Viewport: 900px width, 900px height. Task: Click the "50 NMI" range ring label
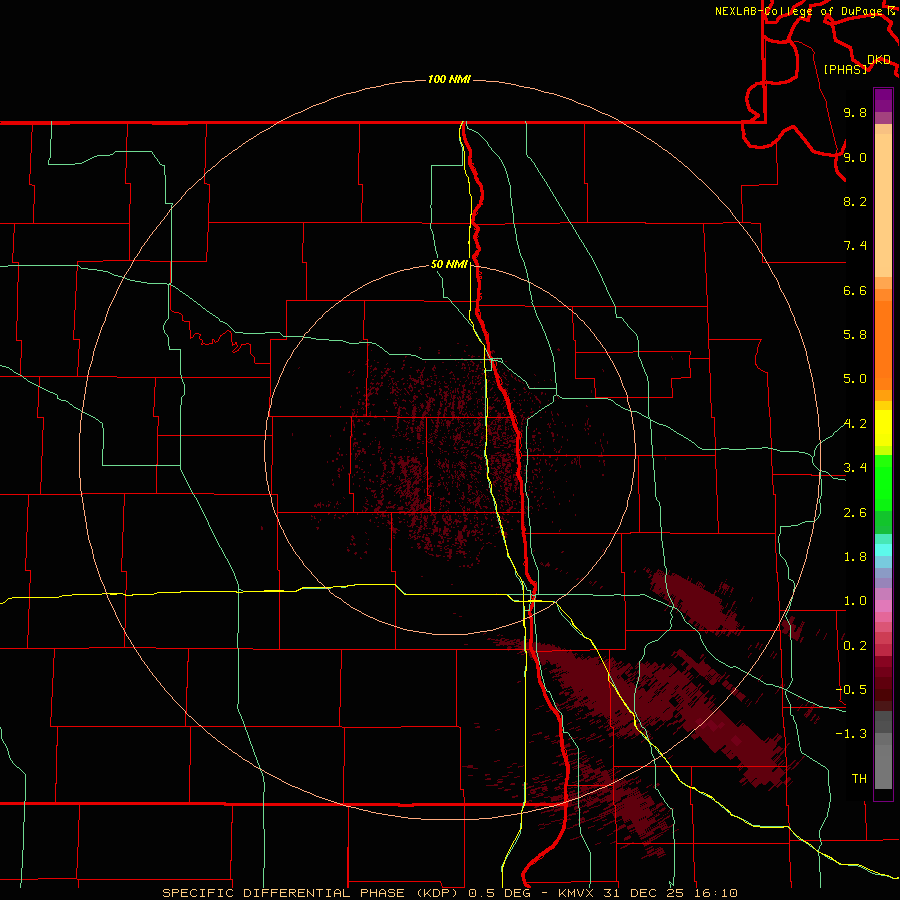coord(449,264)
